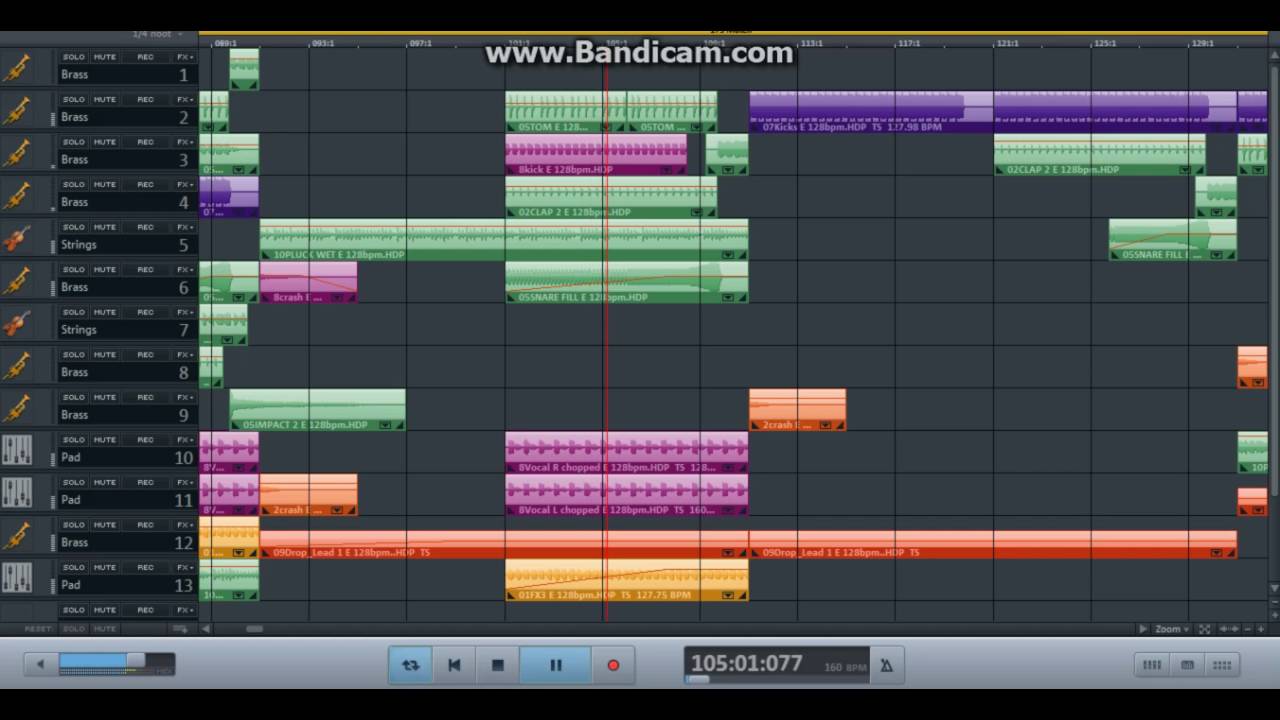Open the menu arrow on the 05IMPACT 2 clip
This screenshot has width=1280, height=720.
(x=385, y=425)
